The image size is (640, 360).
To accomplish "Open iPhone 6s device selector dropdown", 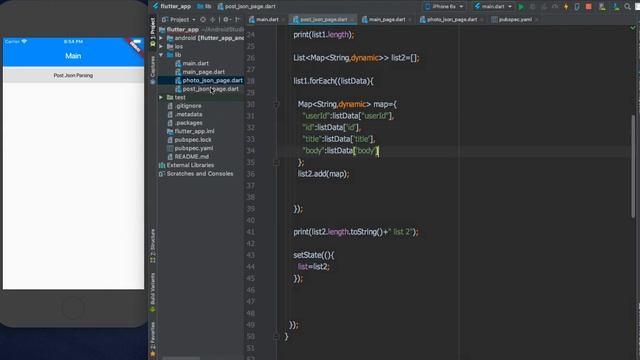I will [444, 7].
